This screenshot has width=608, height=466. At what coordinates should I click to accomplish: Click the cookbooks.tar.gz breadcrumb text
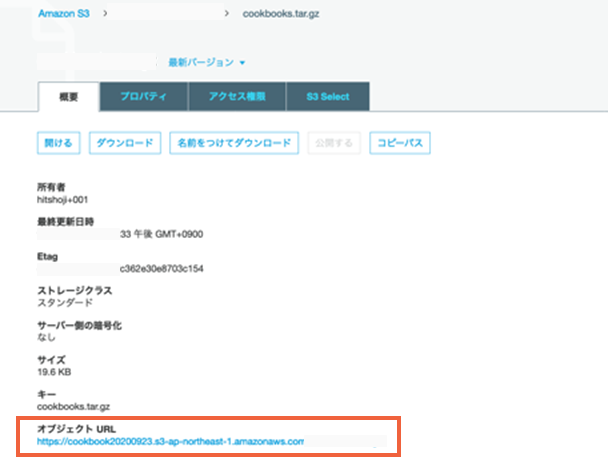click(281, 14)
